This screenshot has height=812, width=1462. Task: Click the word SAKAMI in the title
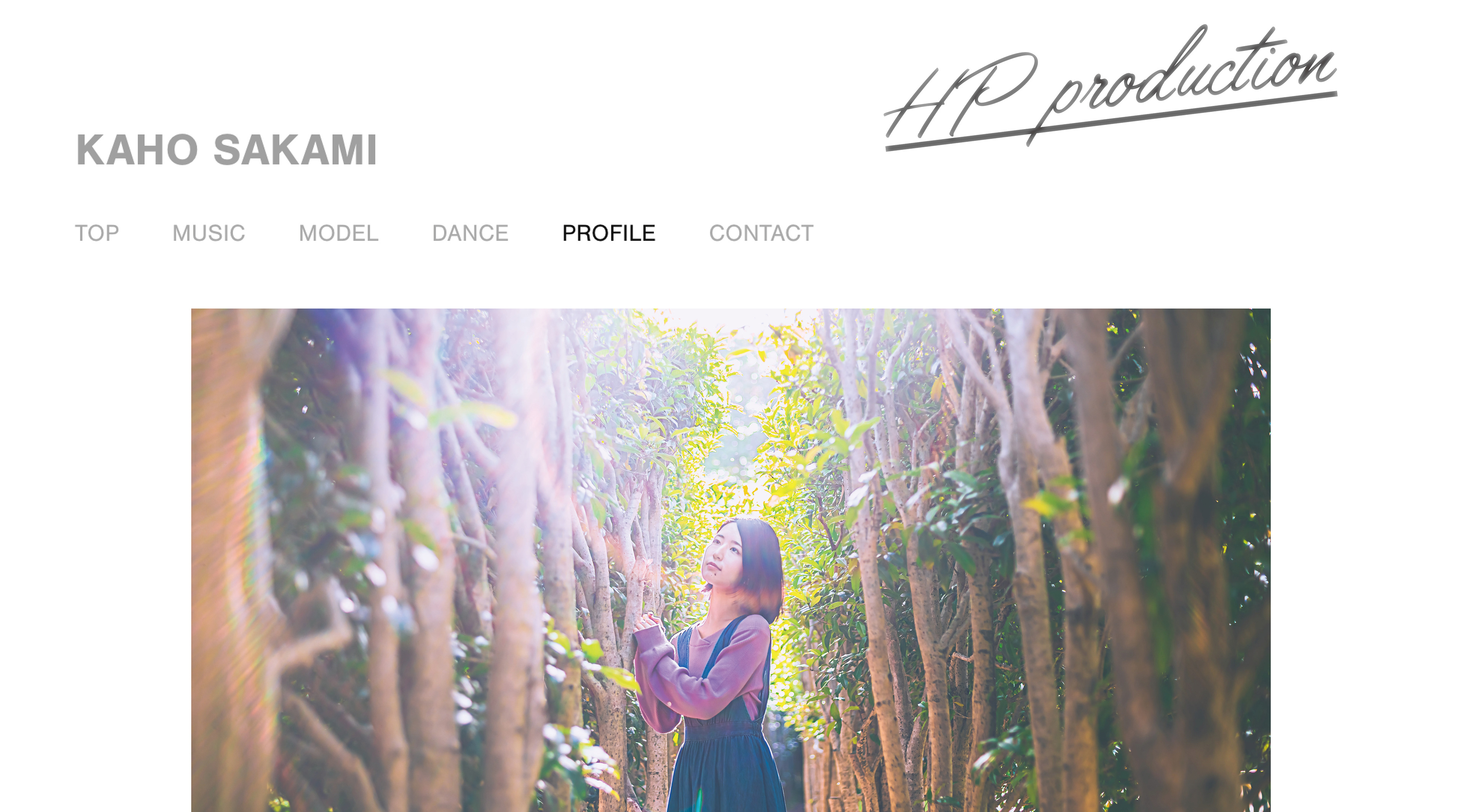point(295,150)
